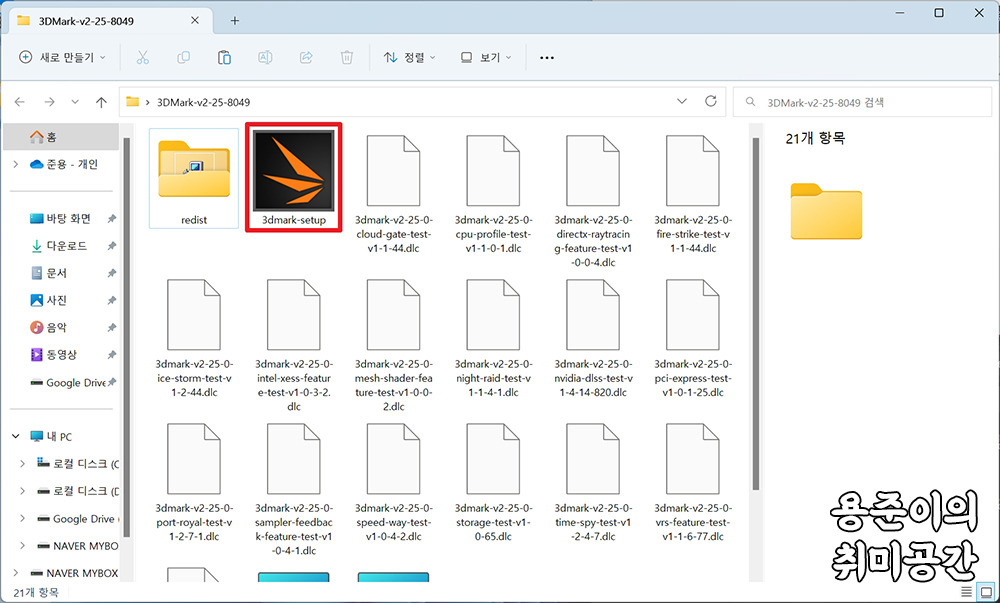Select the pci-express-test dlc file
Screen dimensions: 1000x603
[693, 338]
